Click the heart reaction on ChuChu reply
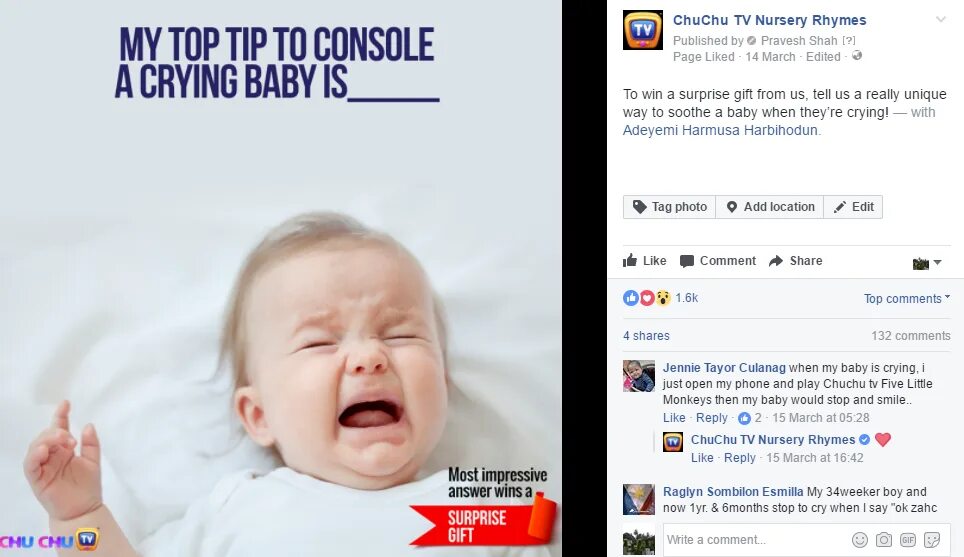964x557 pixels. coord(883,440)
